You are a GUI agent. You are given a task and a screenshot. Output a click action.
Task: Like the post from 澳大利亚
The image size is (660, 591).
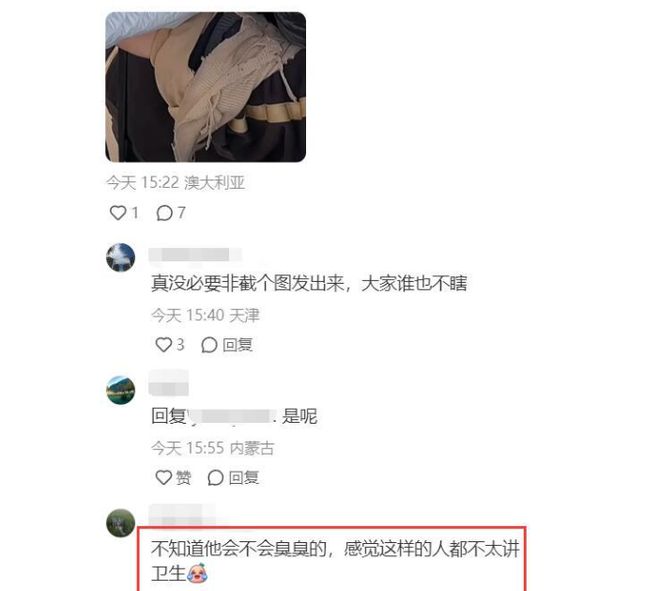(x=118, y=213)
